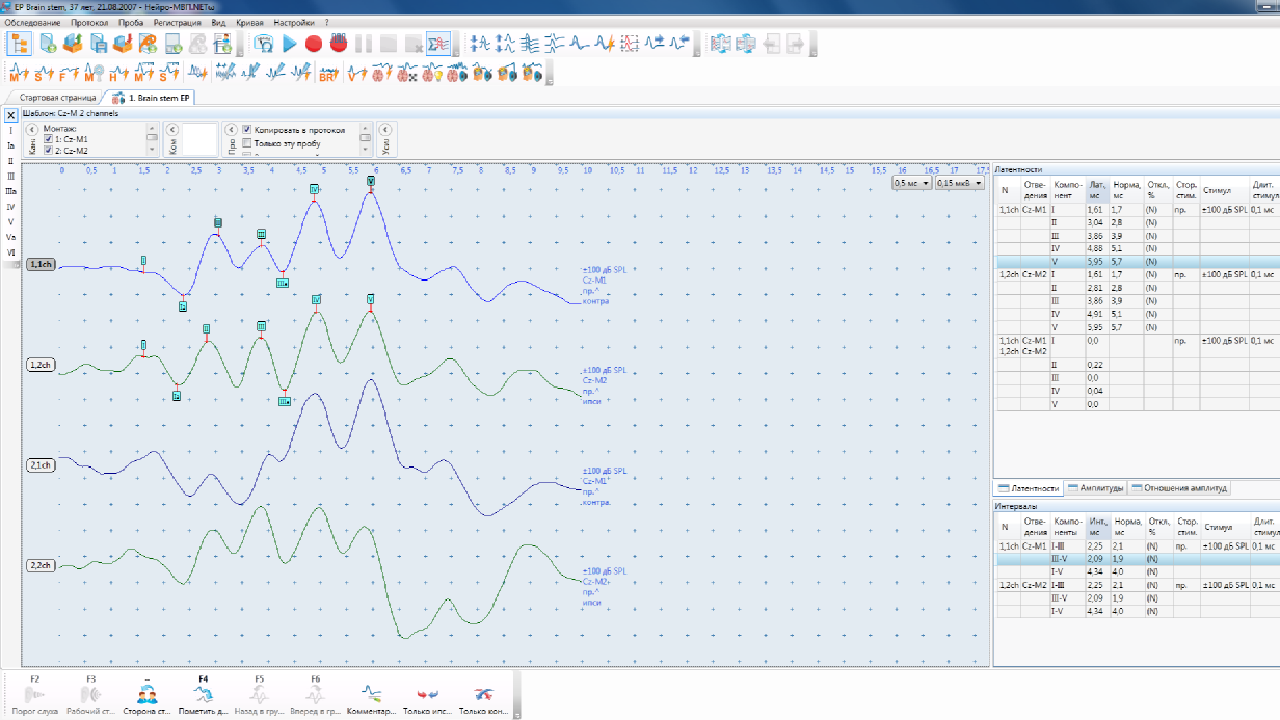Click the close X icon above marker list
This screenshot has height=720, width=1280.
11,115
